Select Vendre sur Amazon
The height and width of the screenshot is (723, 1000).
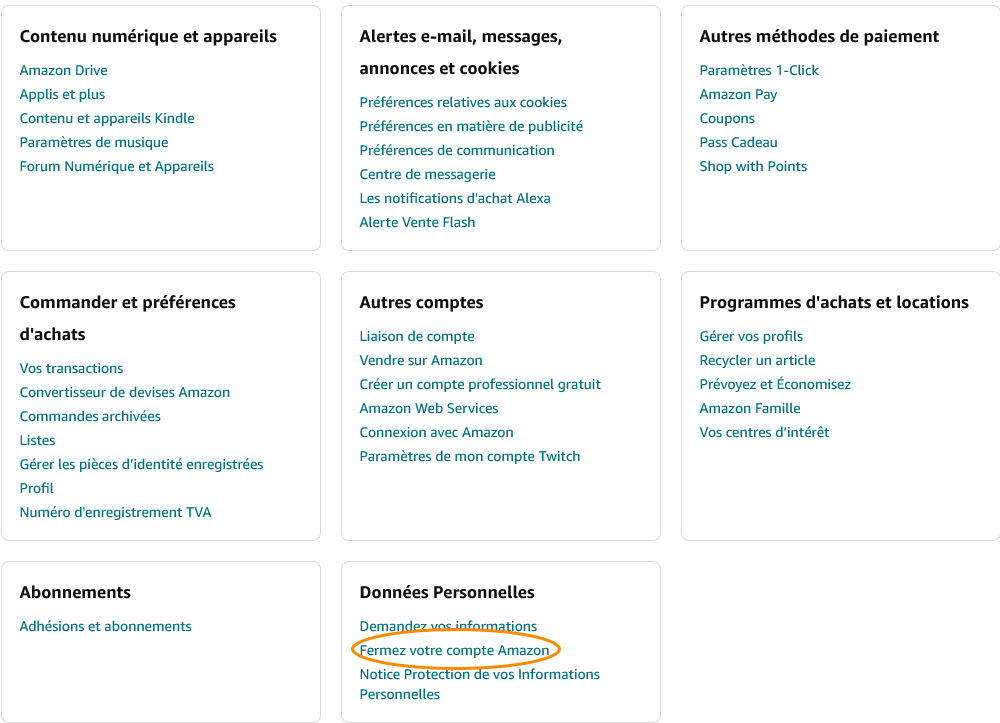click(421, 360)
